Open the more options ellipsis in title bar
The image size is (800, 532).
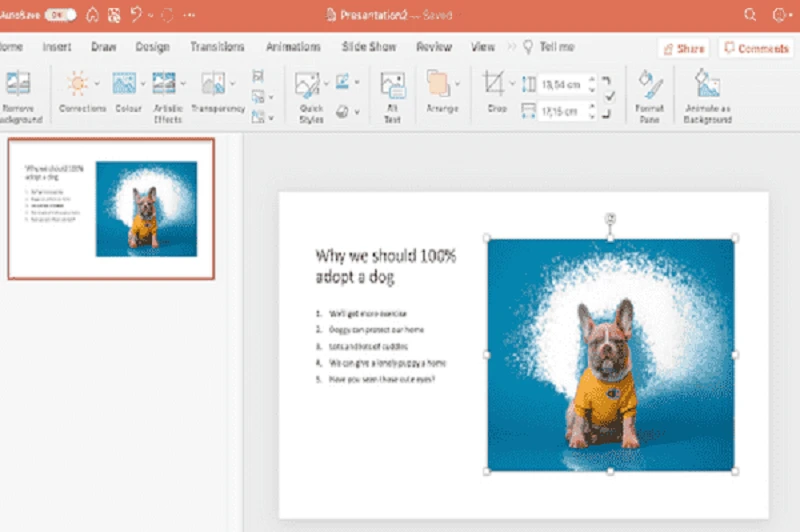(189, 15)
